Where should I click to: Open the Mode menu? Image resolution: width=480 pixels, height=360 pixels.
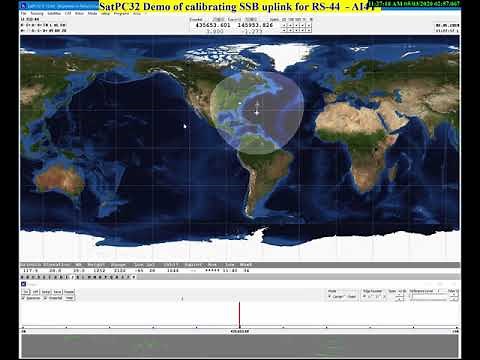(x=92, y=14)
